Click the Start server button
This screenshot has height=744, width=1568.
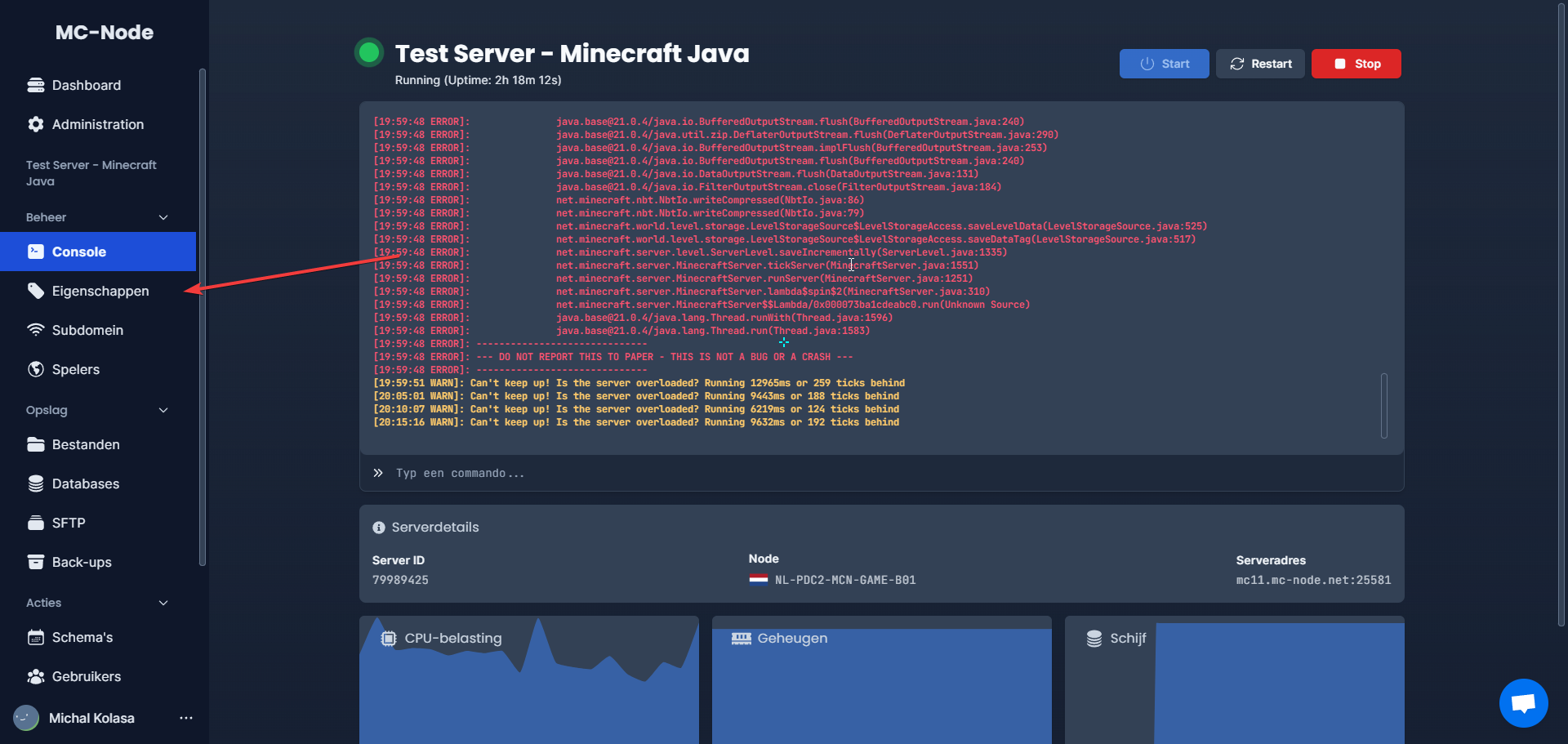(x=1164, y=64)
